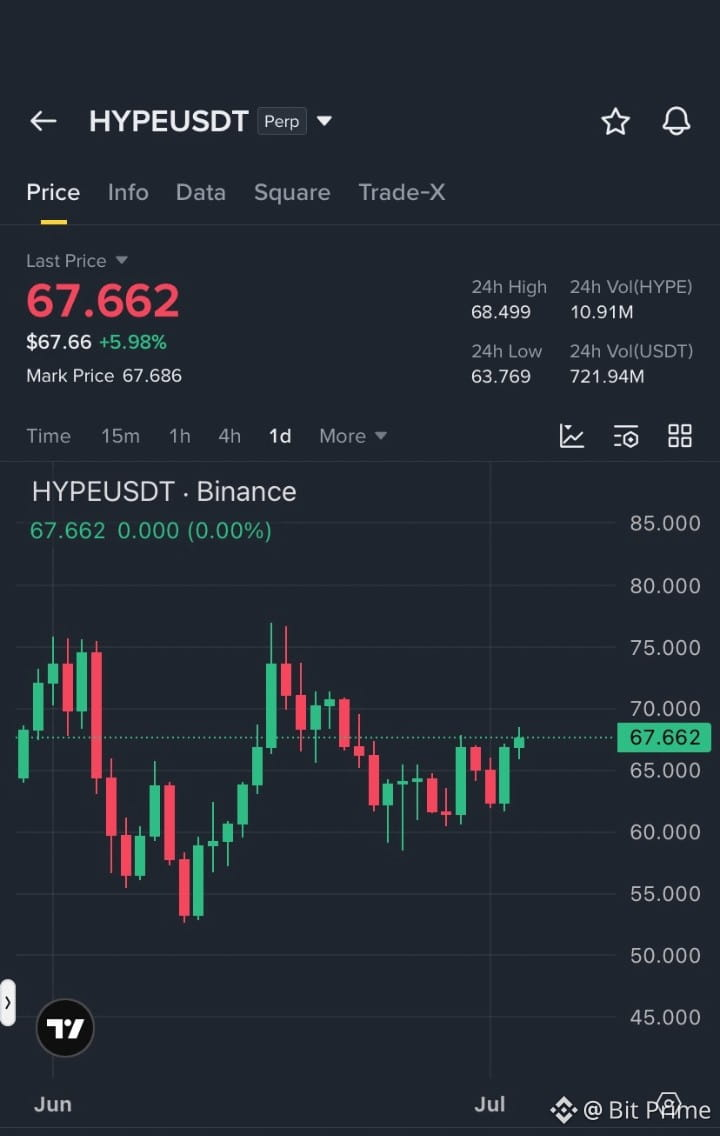Open chart settings icon with gear
Viewport: 720px width, 1136px height.
pyautogui.click(x=626, y=436)
